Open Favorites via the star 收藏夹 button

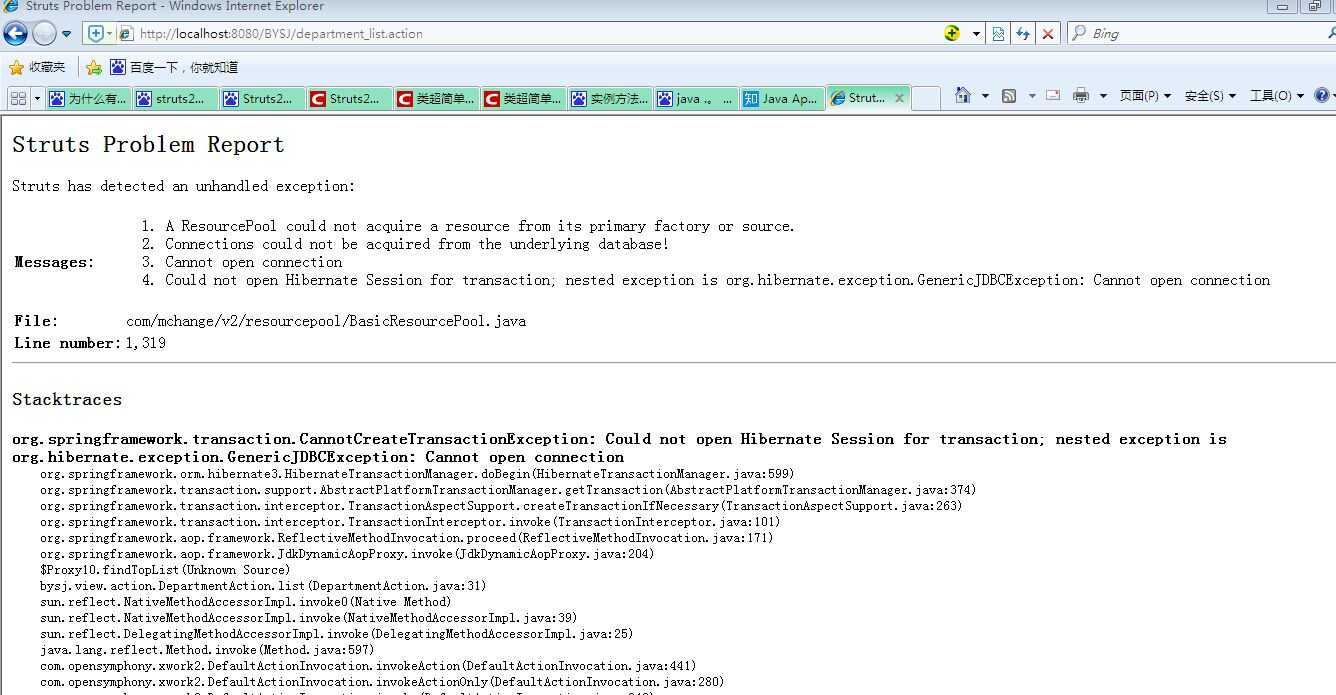coord(37,67)
